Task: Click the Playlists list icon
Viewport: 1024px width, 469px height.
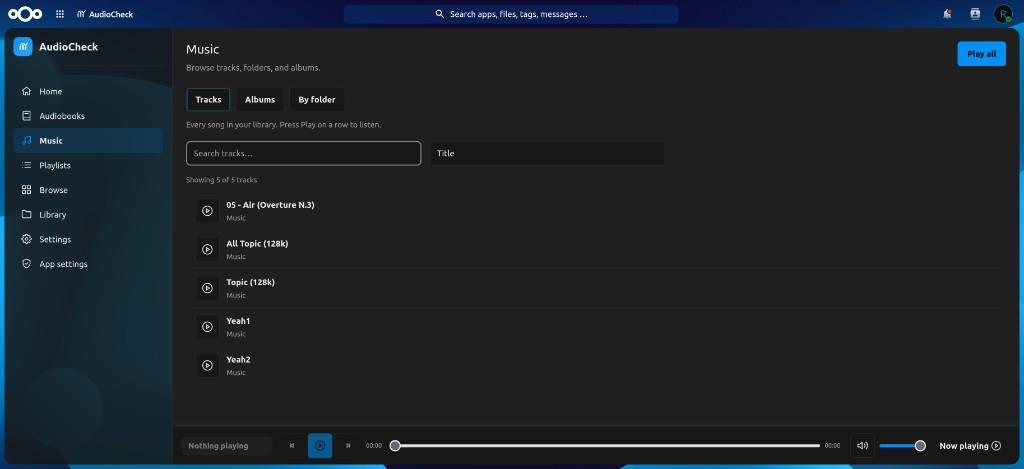Action: click(x=26, y=165)
